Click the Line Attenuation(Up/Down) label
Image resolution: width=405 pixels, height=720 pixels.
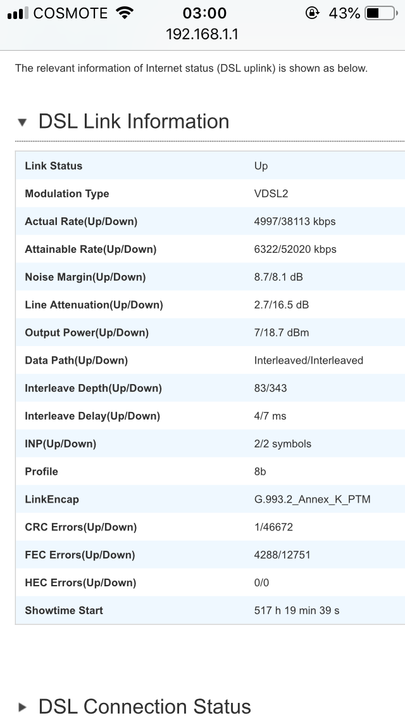tap(94, 305)
